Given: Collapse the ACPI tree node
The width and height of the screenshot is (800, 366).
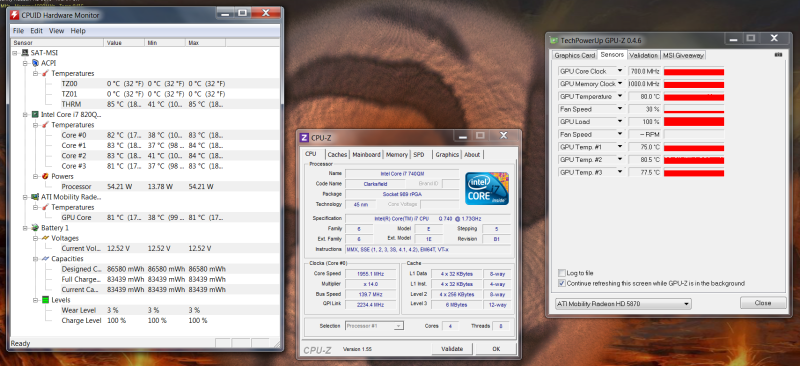Looking at the screenshot, I should pyautogui.click(x=26, y=63).
